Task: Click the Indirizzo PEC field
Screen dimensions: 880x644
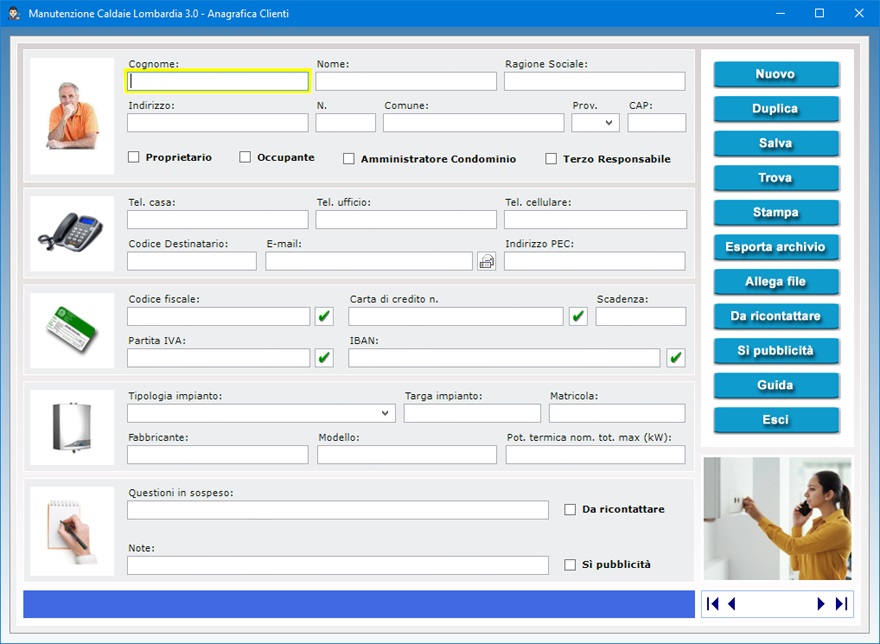Action: [594, 261]
